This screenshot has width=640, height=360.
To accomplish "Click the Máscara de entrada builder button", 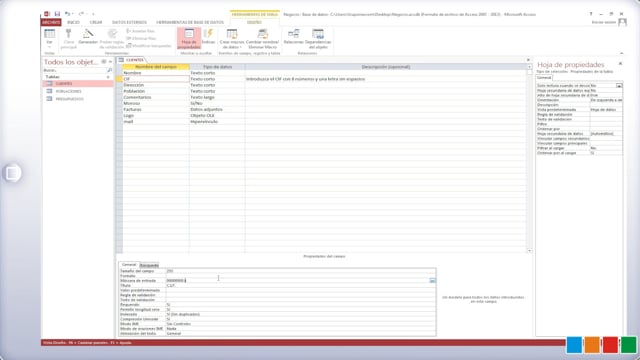I will point(432,280).
